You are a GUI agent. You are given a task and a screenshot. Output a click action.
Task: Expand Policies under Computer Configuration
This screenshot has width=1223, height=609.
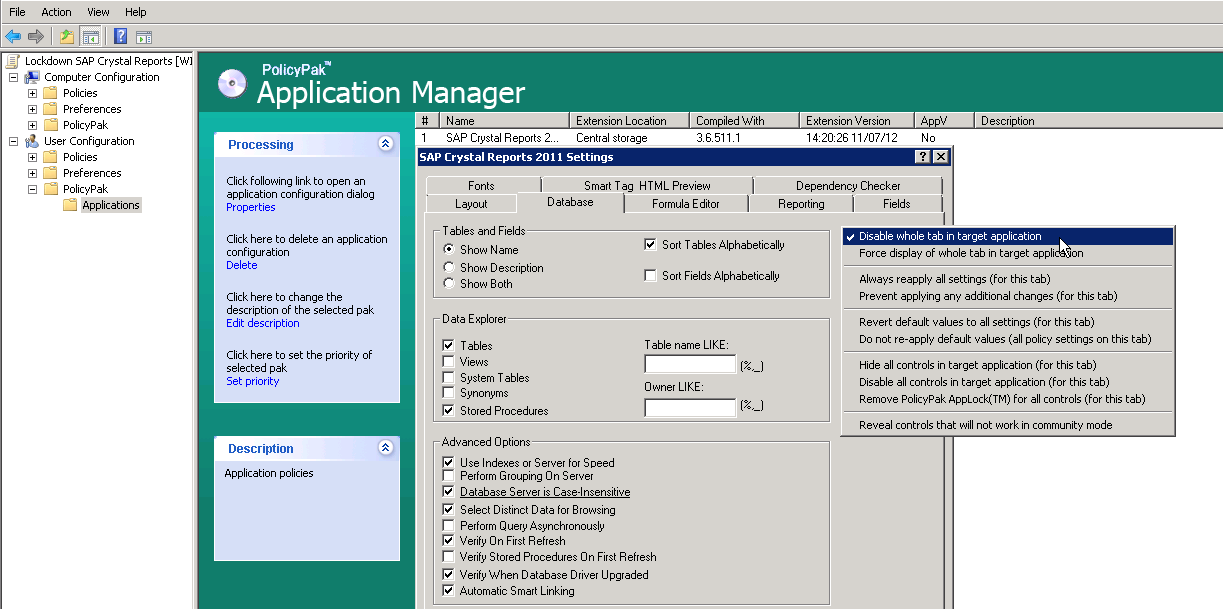(x=32, y=93)
